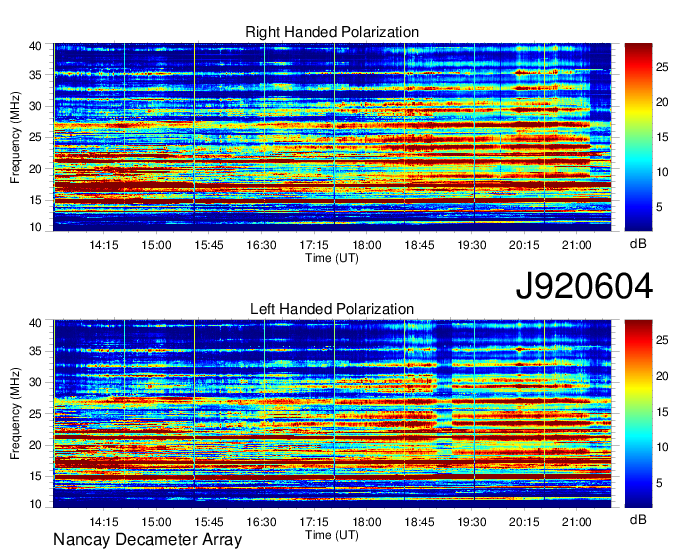Click the 15 MHz tick label on the bottom plot
The width and height of the screenshot is (680, 552).
(35, 477)
